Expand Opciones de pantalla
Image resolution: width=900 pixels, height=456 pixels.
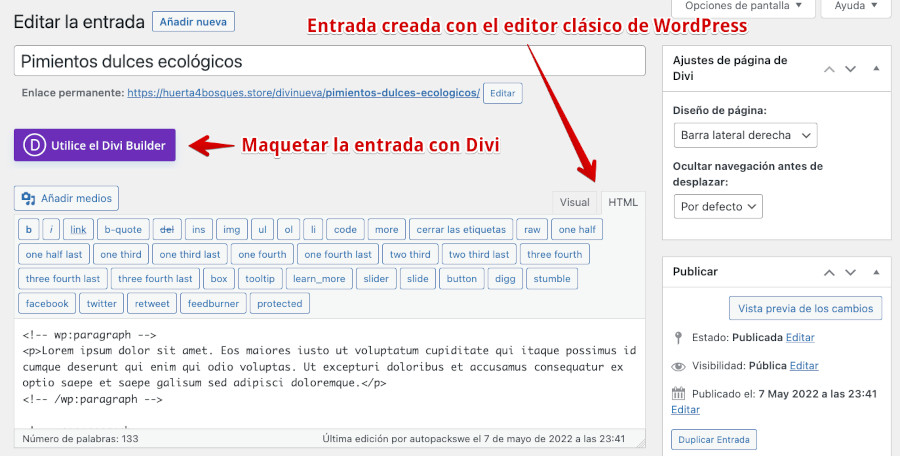(743, 7)
